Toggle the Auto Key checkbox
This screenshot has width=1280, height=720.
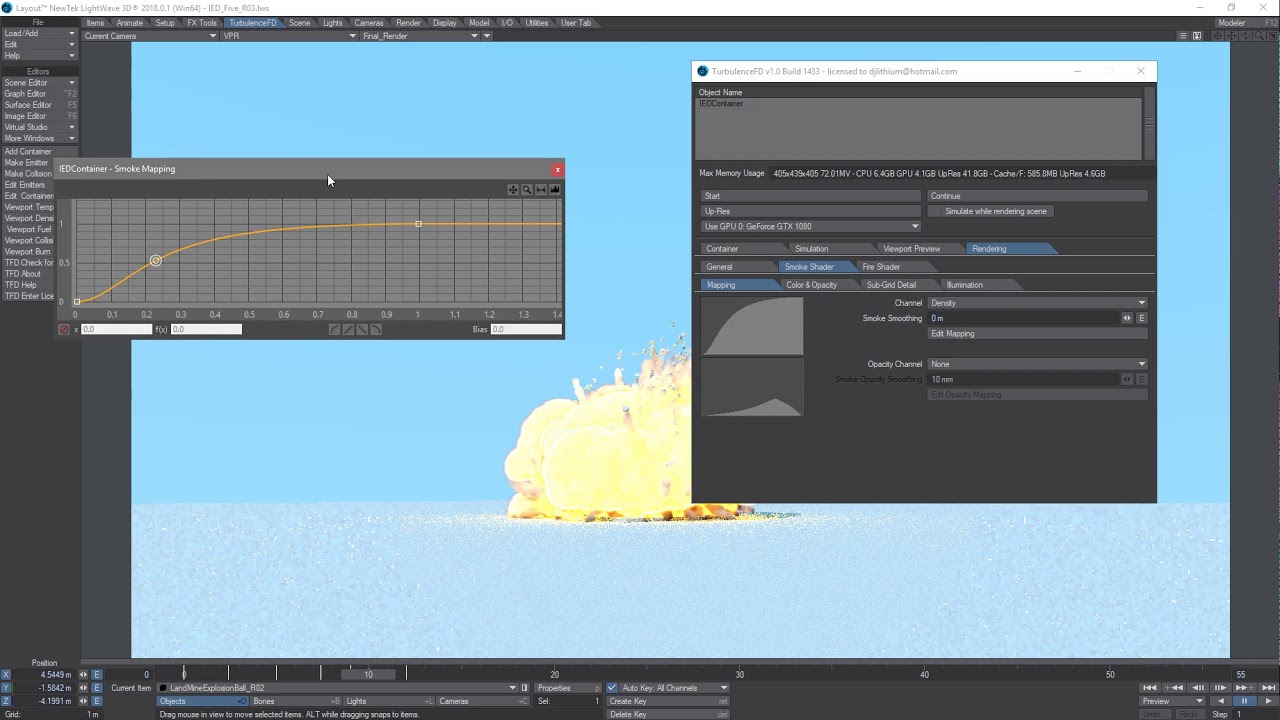(612, 688)
